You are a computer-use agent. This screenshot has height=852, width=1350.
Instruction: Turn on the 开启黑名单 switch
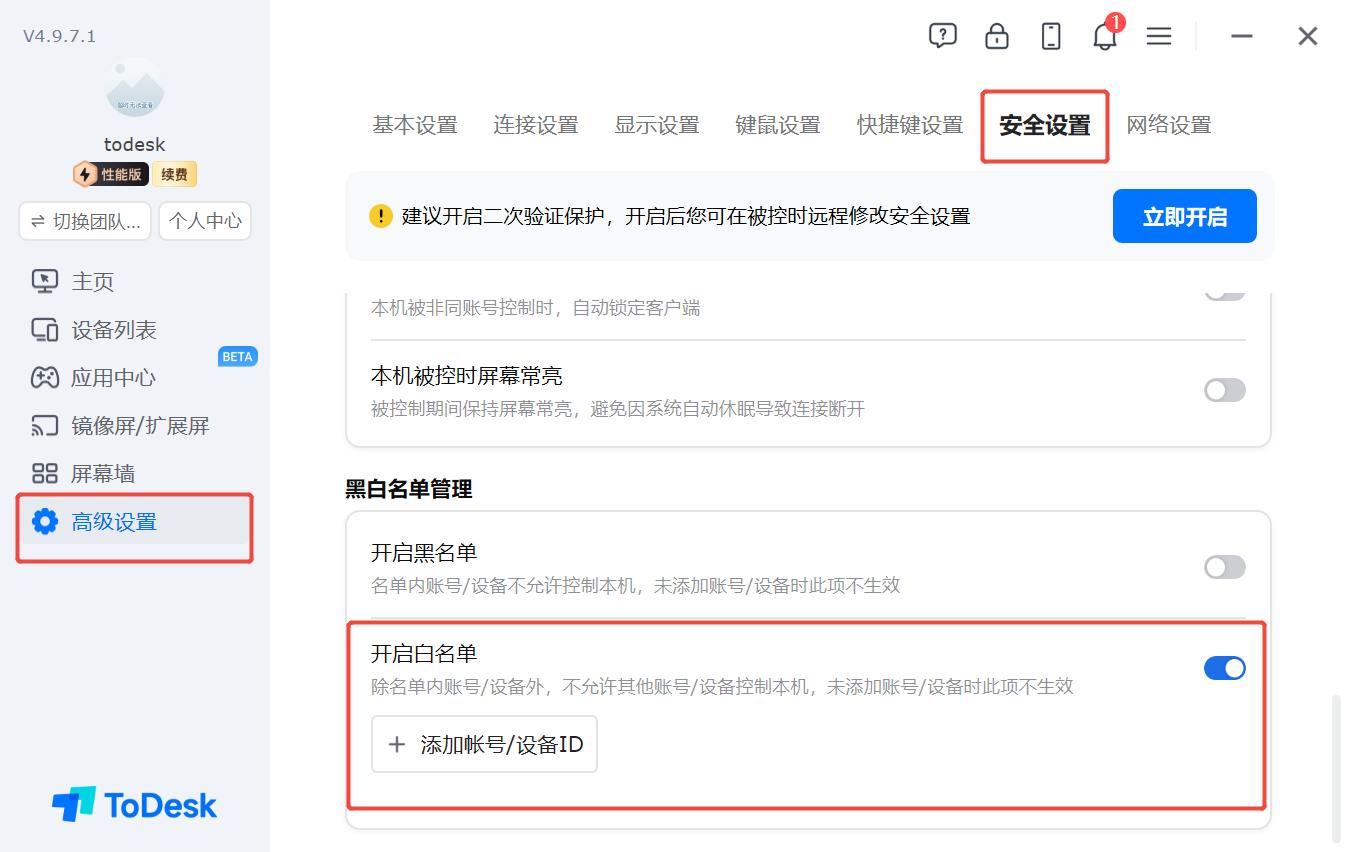pos(1225,567)
